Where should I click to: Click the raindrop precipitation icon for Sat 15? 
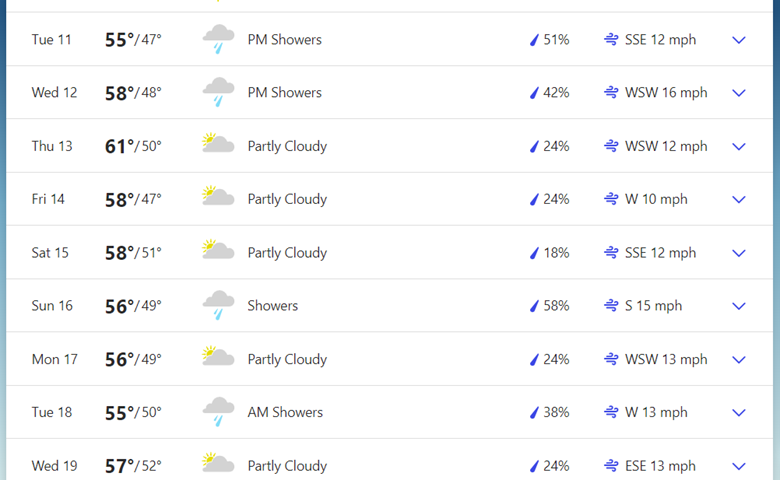pyautogui.click(x=534, y=253)
